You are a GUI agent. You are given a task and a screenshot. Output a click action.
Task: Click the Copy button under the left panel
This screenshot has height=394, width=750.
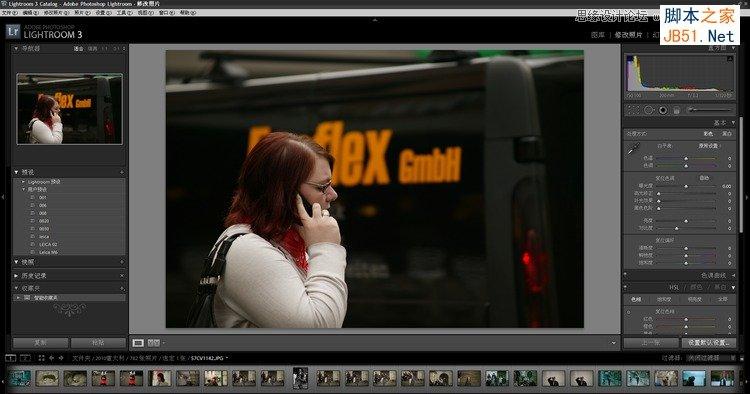[x=41, y=343]
